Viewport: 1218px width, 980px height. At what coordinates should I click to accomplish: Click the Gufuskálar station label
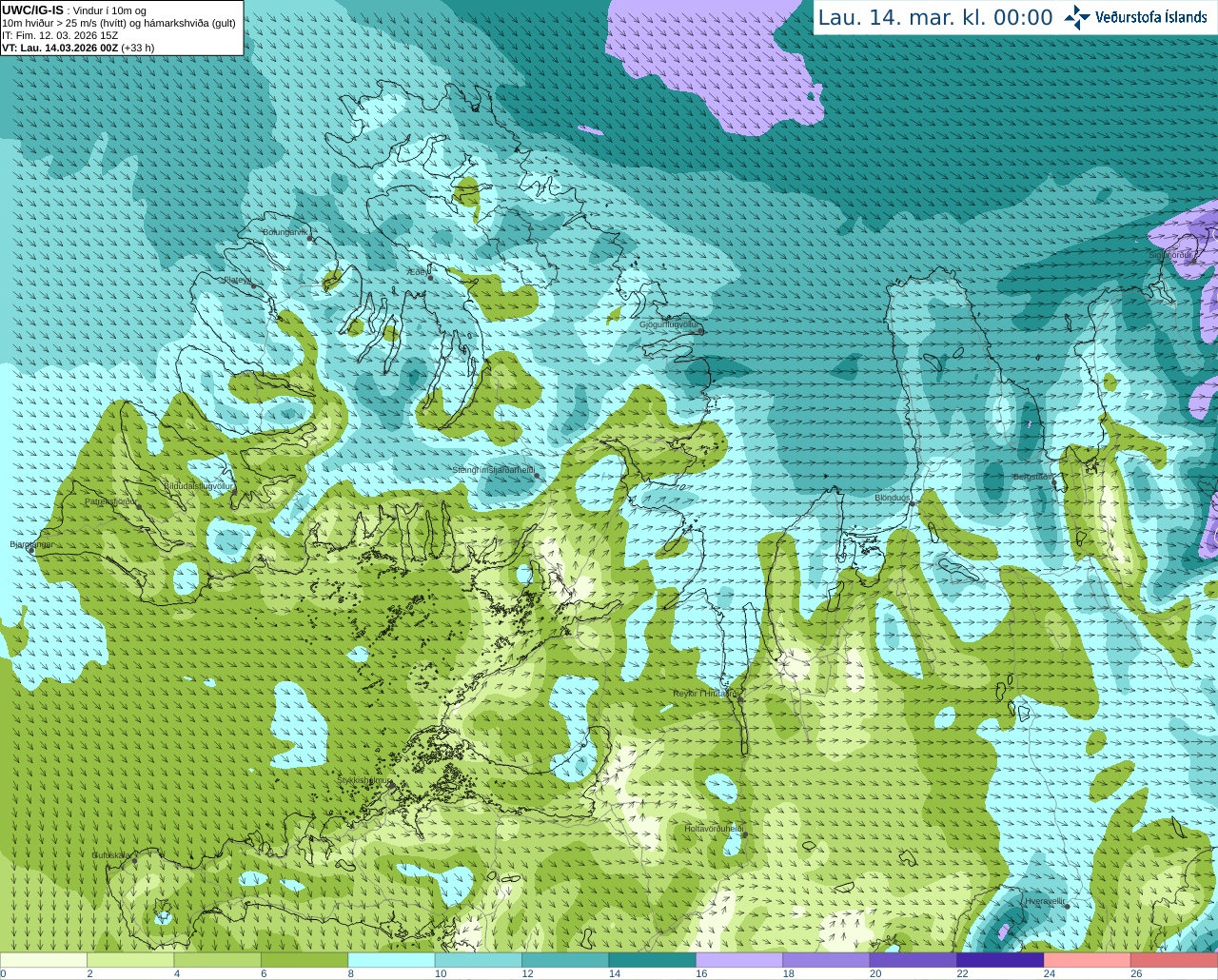[111, 855]
